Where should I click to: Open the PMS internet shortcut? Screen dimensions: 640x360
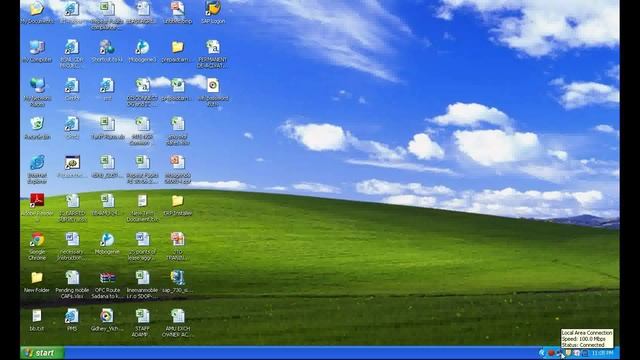coord(72,316)
